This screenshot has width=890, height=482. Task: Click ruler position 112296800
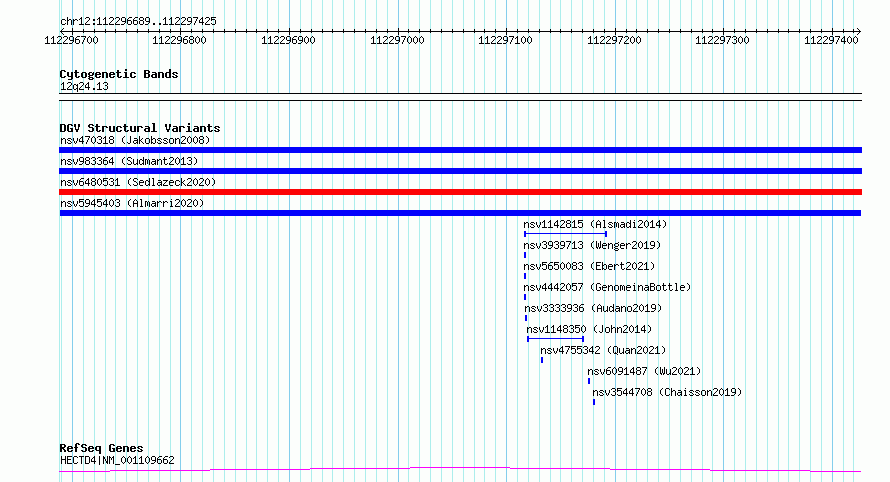pos(179,40)
